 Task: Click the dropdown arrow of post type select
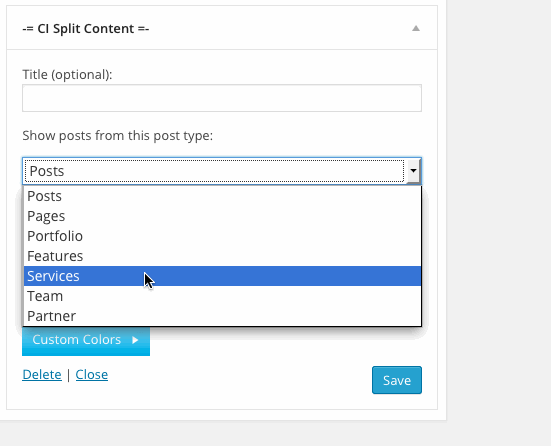tap(413, 171)
